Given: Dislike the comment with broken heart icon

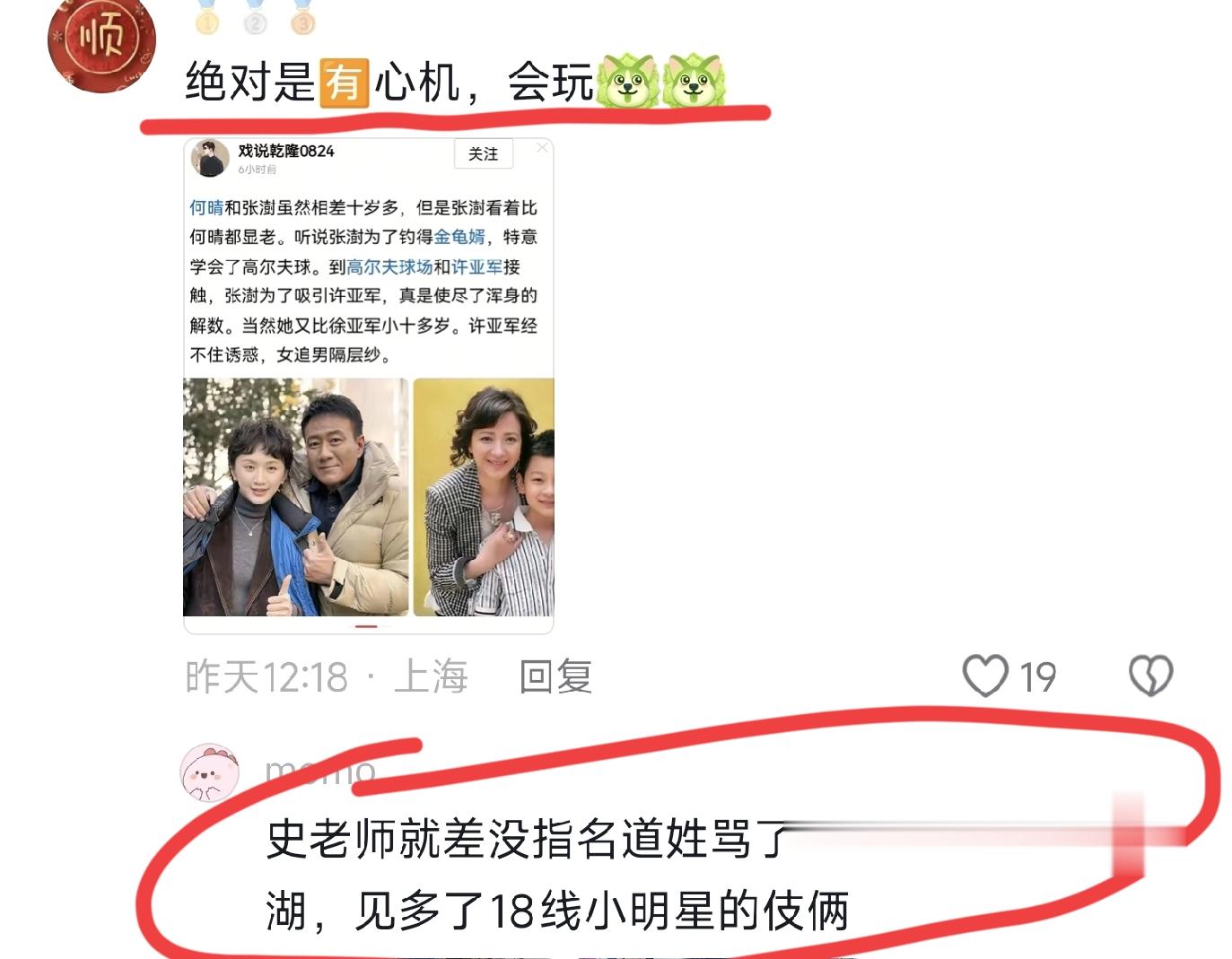Looking at the screenshot, I should click(x=1150, y=676).
